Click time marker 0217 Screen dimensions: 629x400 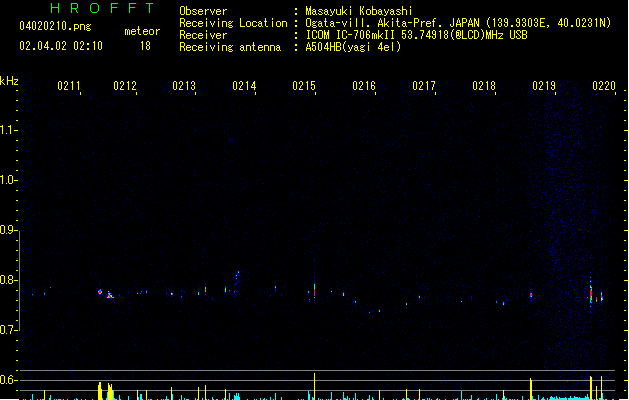[x=424, y=86]
